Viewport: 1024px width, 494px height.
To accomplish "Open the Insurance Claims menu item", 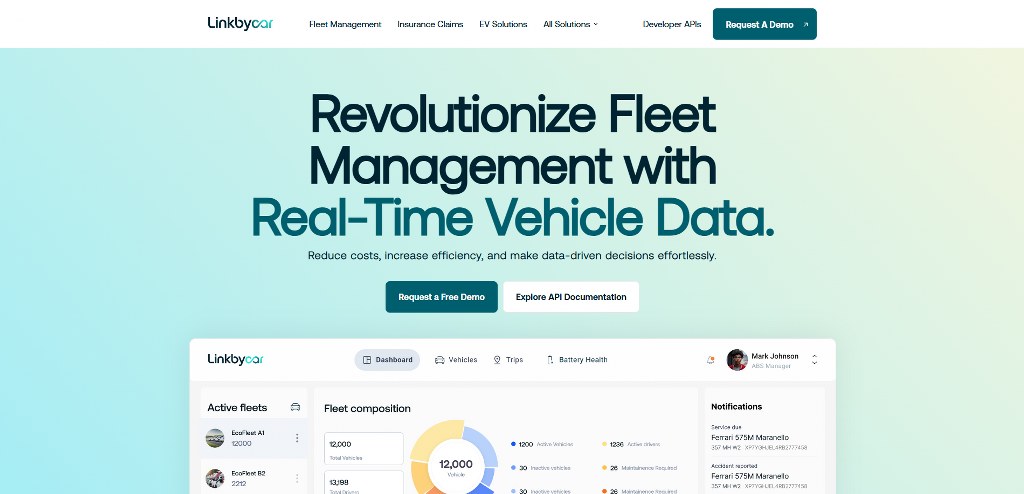I will click(430, 24).
